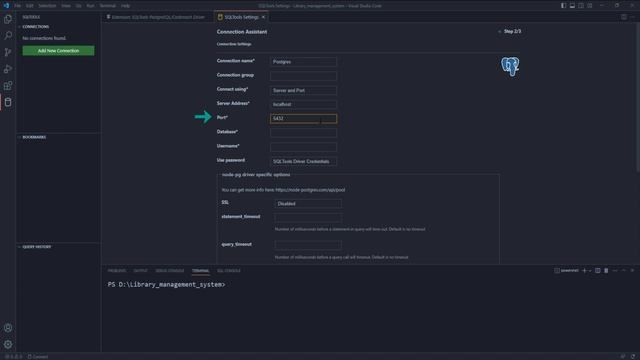Viewport: 640px width, 360px height.
Task: Split the terminal with the split icon
Action: point(598,271)
